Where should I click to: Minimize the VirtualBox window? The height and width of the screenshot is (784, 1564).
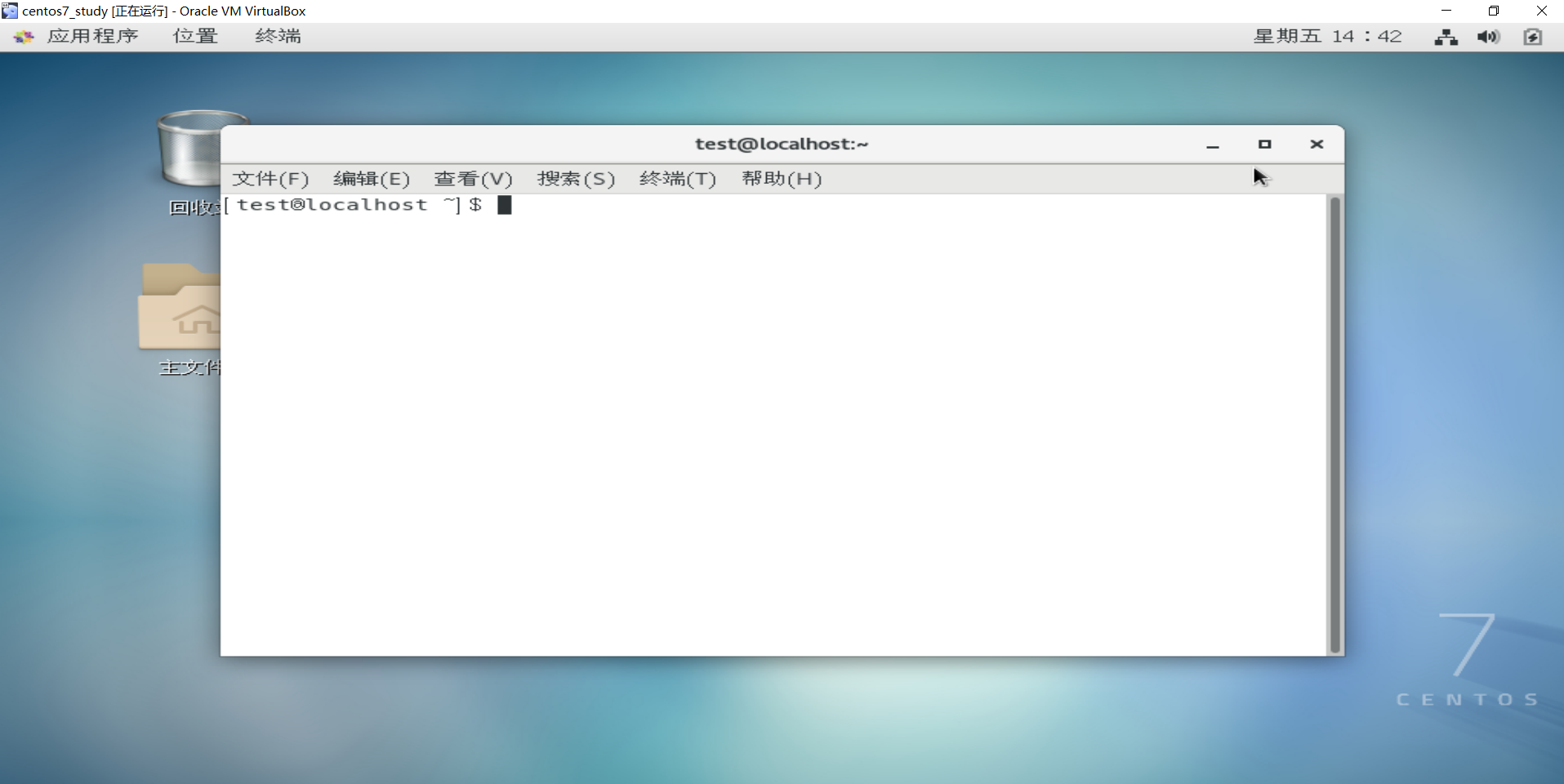click(1446, 11)
